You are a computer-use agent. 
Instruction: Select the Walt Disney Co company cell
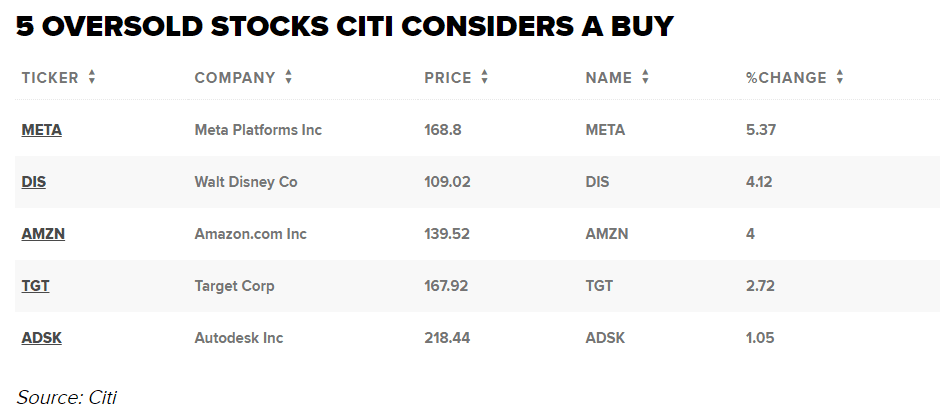[246, 182]
